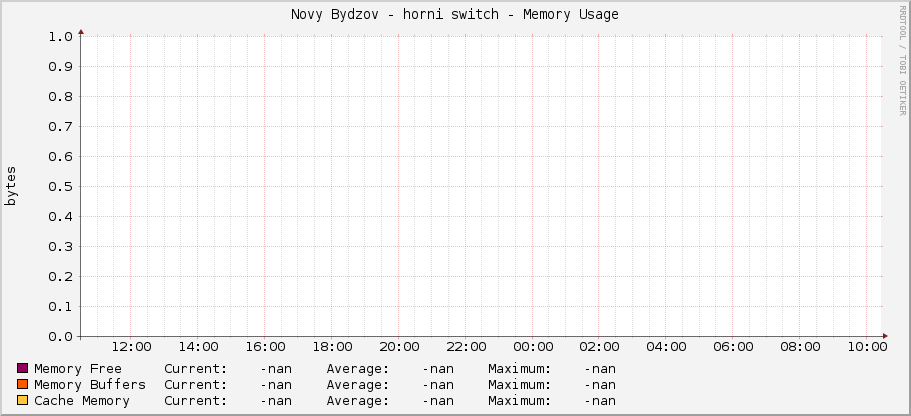Image resolution: width=911 pixels, height=416 pixels.
Task: Click 'Average:' label in Memory Free row
Action: click(x=358, y=369)
